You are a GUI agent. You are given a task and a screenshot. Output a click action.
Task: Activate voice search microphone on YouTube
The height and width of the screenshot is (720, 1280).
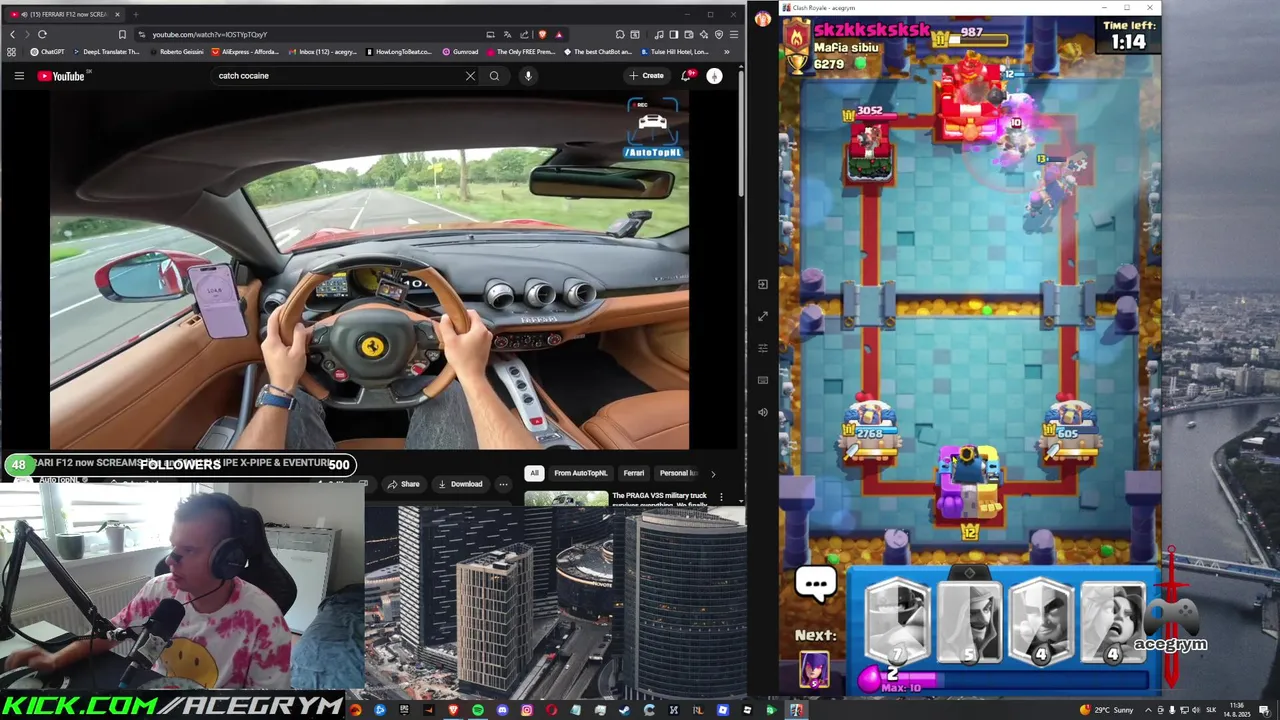[528, 76]
